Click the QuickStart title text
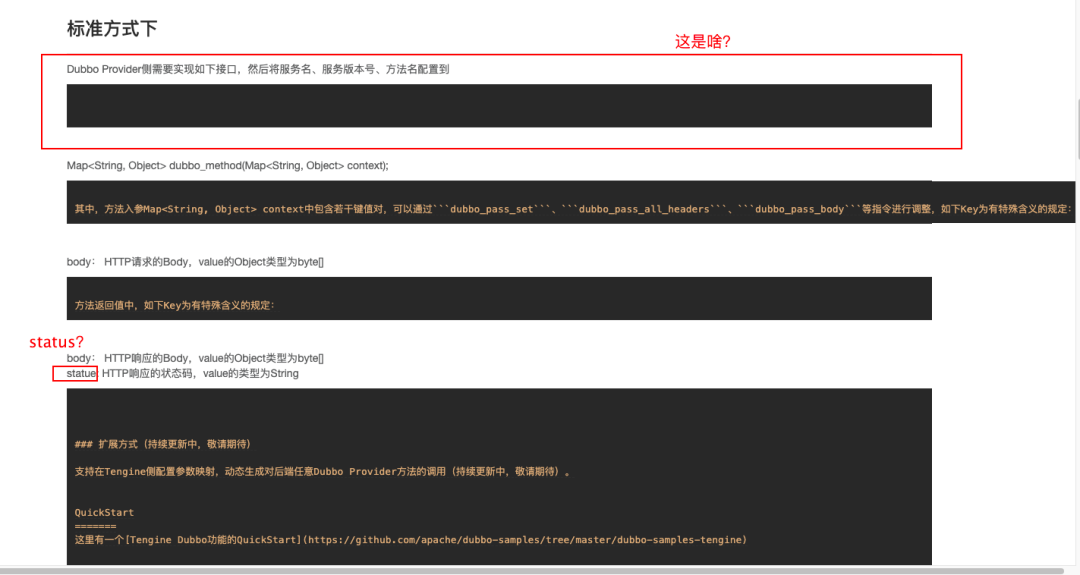This screenshot has width=1080, height=575. coord(104,512)
